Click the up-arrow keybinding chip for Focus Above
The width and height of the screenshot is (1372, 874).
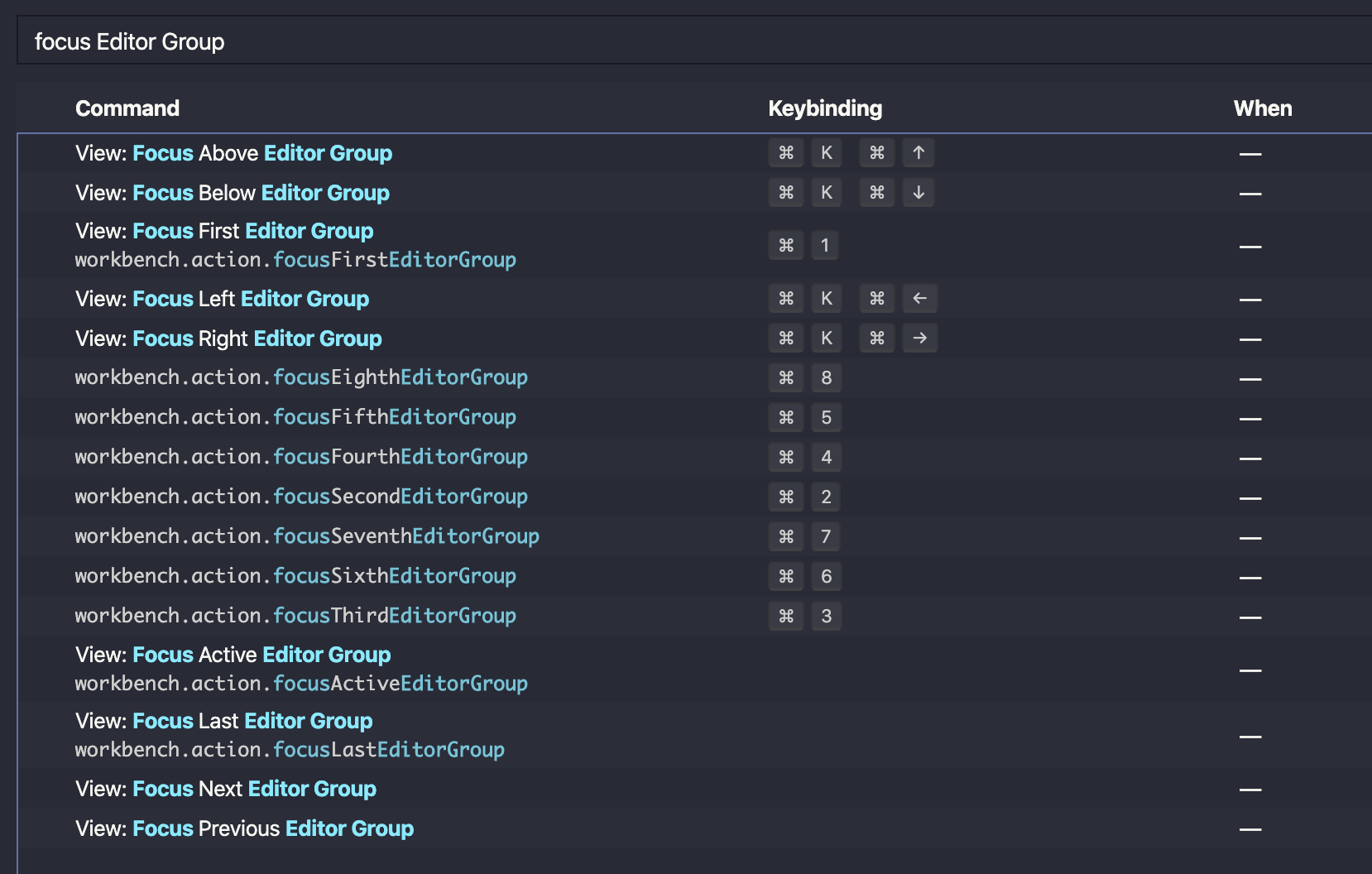pos(919,152)
